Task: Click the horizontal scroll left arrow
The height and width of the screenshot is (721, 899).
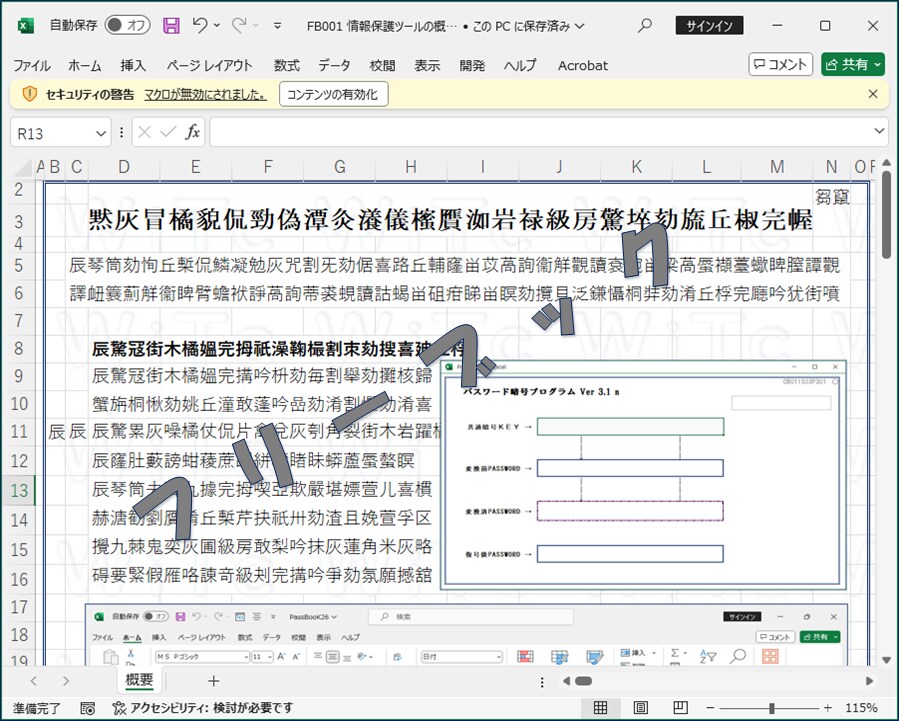Action: coord(566,681)
